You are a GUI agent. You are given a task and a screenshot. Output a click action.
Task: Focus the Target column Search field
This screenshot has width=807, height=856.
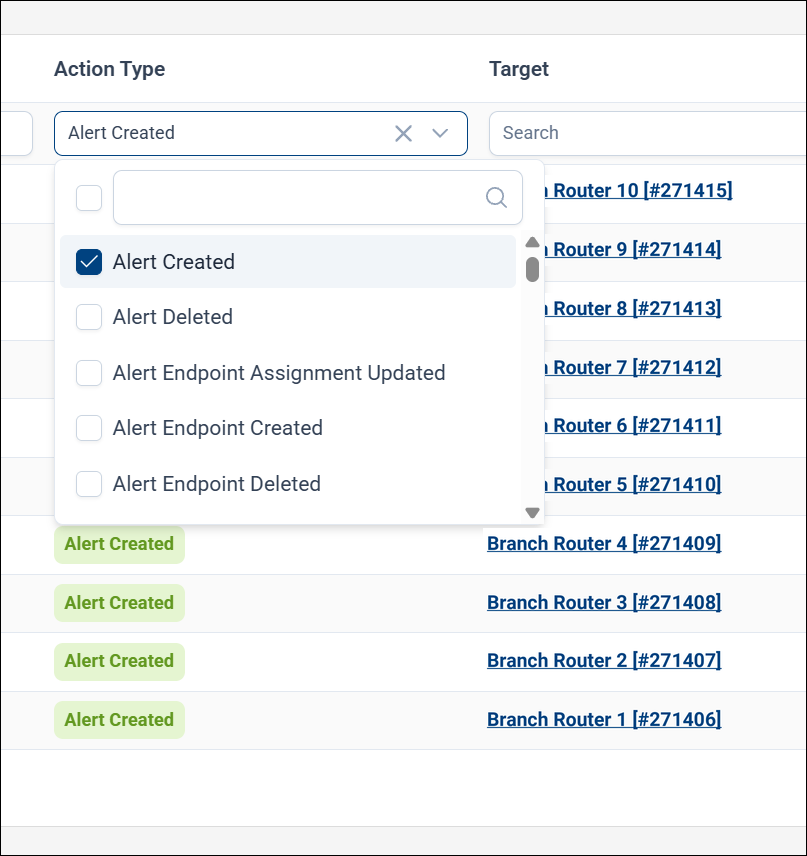[x=648, y=133]
